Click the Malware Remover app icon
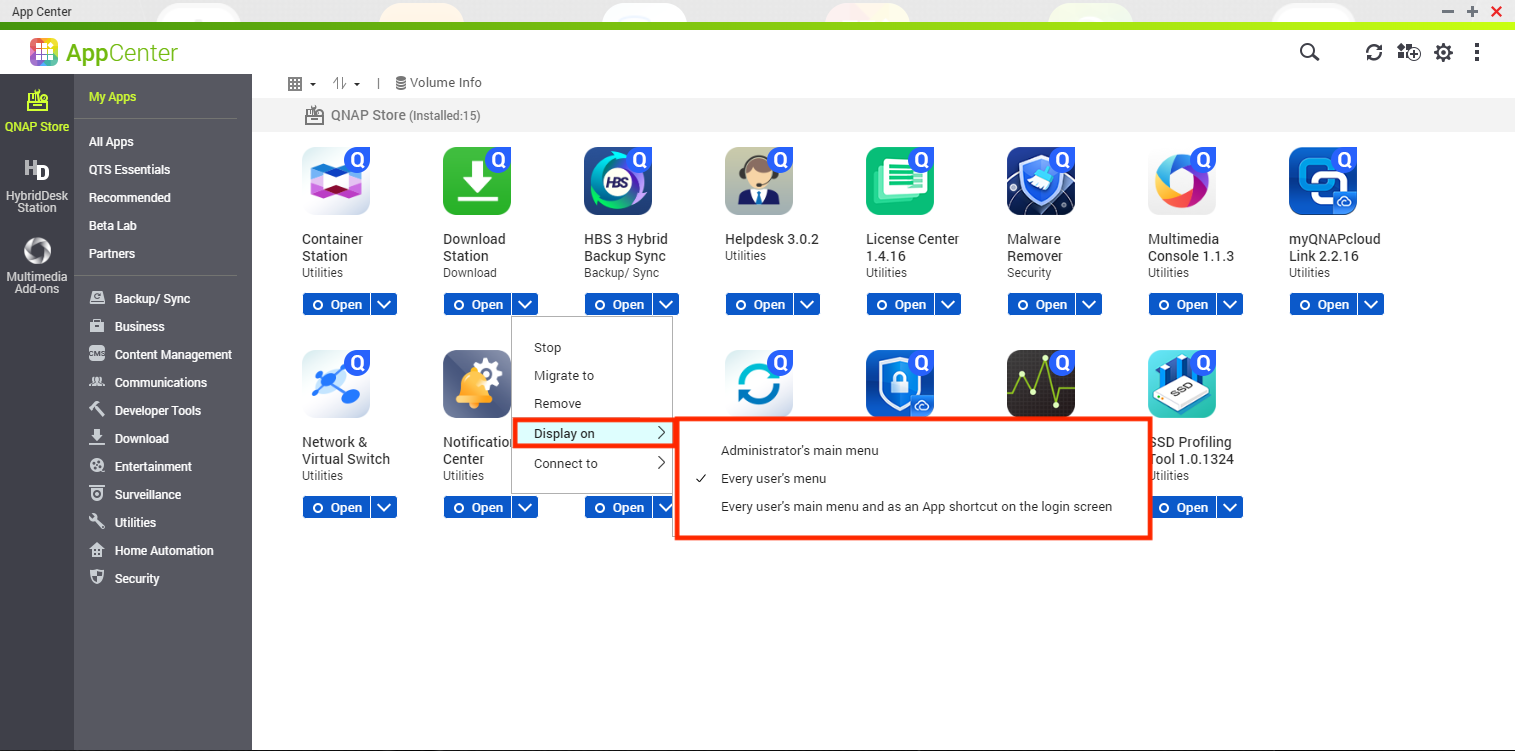 [1041, 181]
